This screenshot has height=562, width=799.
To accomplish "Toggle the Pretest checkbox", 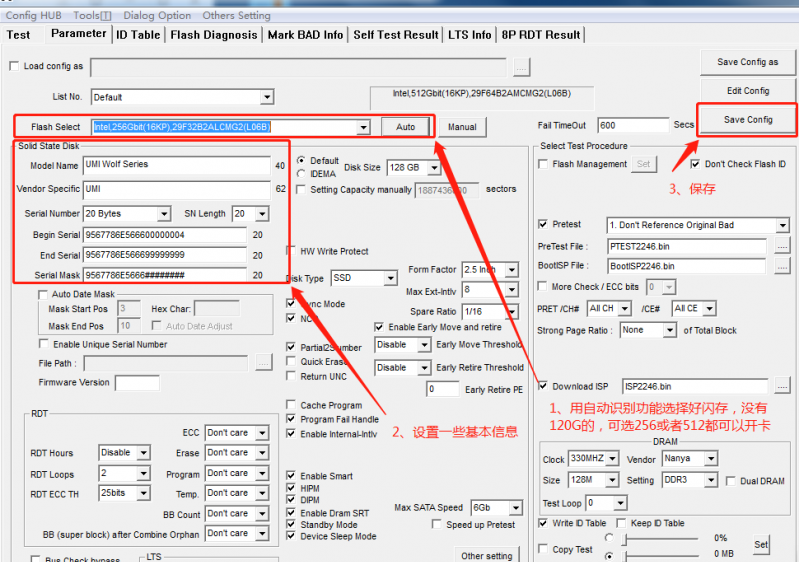I will (x=543, y=224).
